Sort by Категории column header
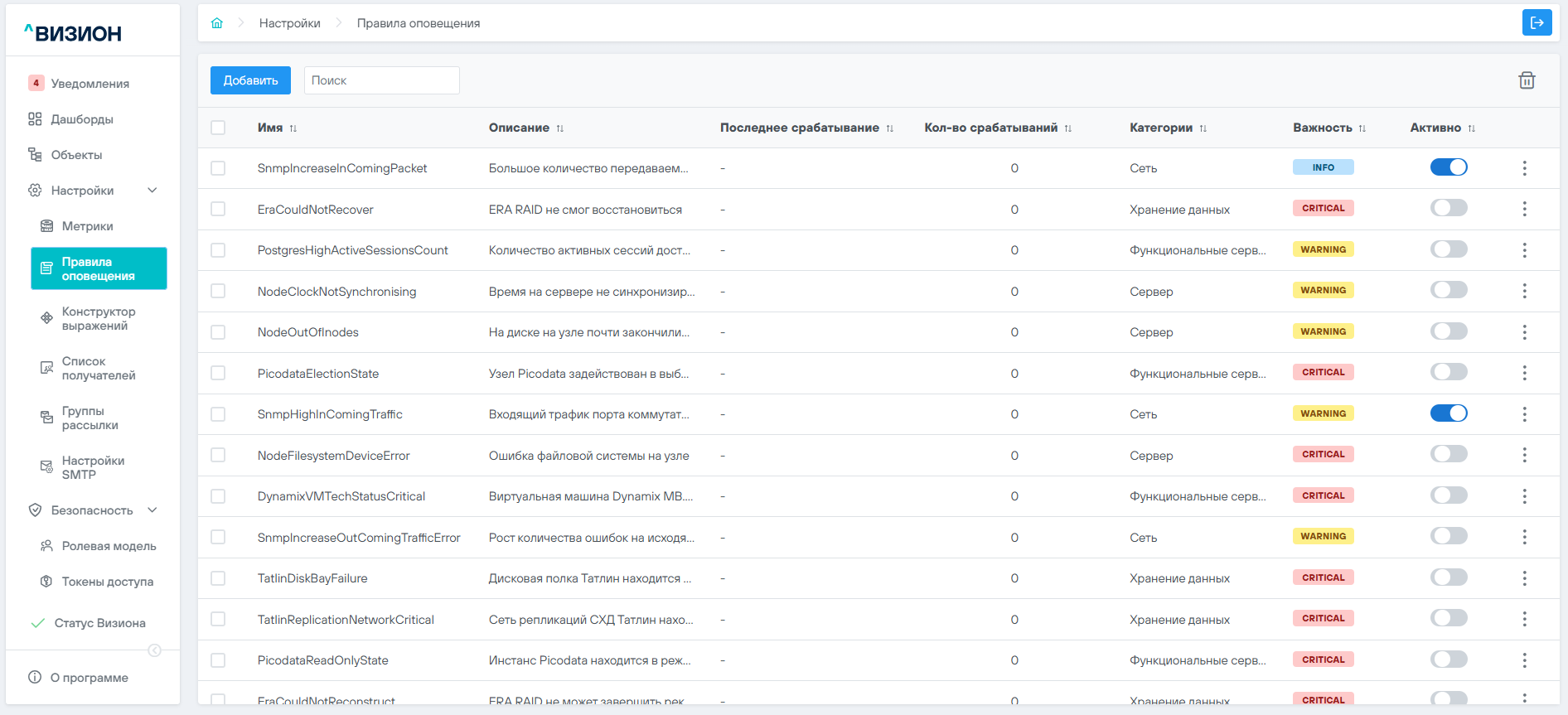This screenshot has width=1568, height=715. (1160, 128)
